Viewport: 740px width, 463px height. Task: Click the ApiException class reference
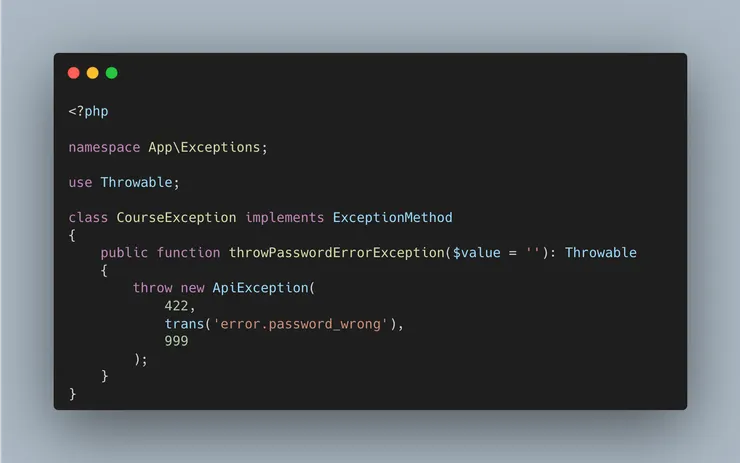point(260,288)
